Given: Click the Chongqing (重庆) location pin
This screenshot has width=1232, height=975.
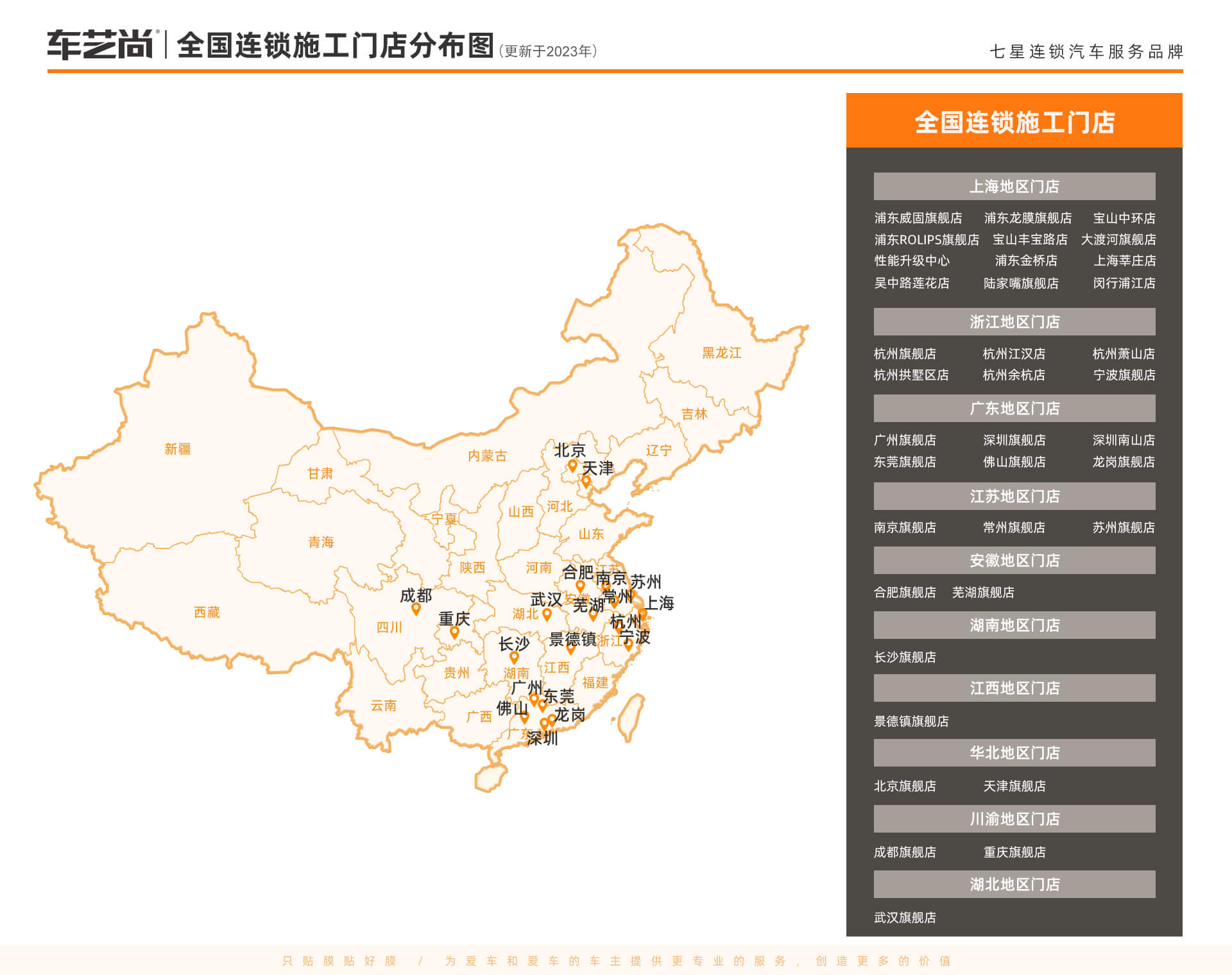Looking at the screenshot, I should pyautogui.click(x=454, y=632).
